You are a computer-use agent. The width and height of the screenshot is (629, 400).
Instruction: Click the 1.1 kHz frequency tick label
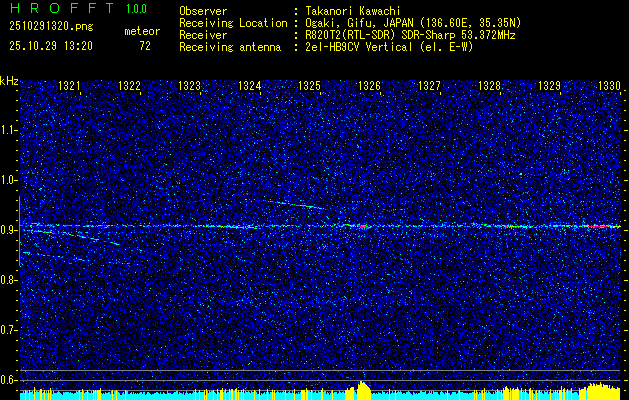8,130
